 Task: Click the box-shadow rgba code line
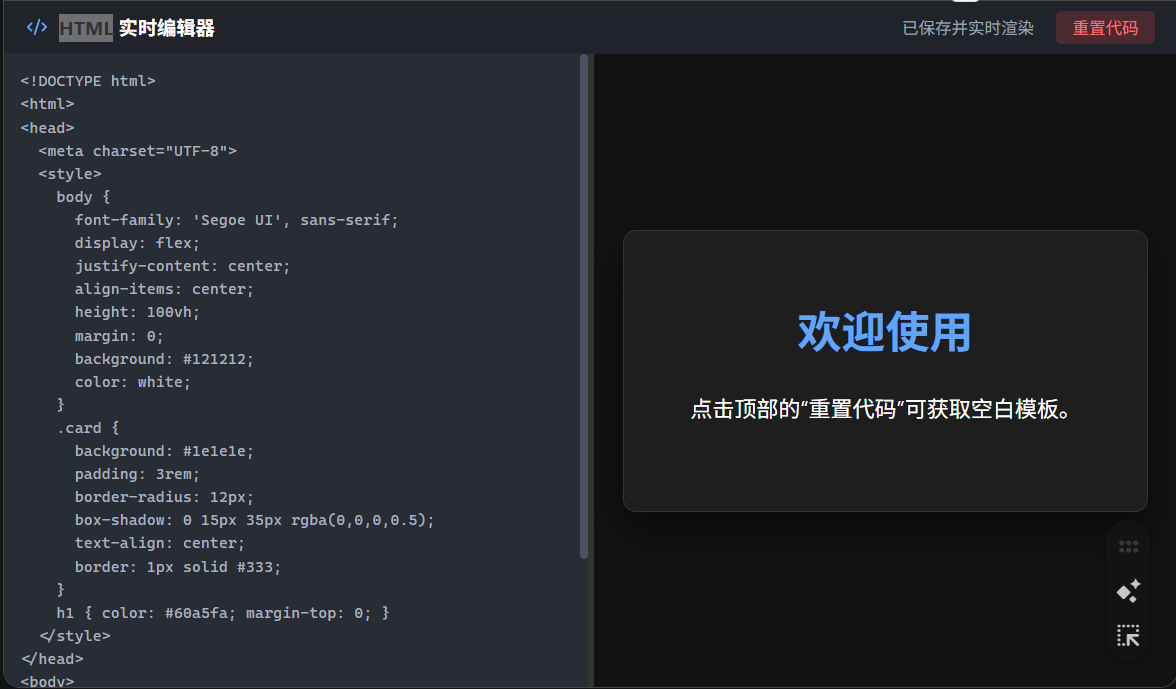[x=254, y=520]
